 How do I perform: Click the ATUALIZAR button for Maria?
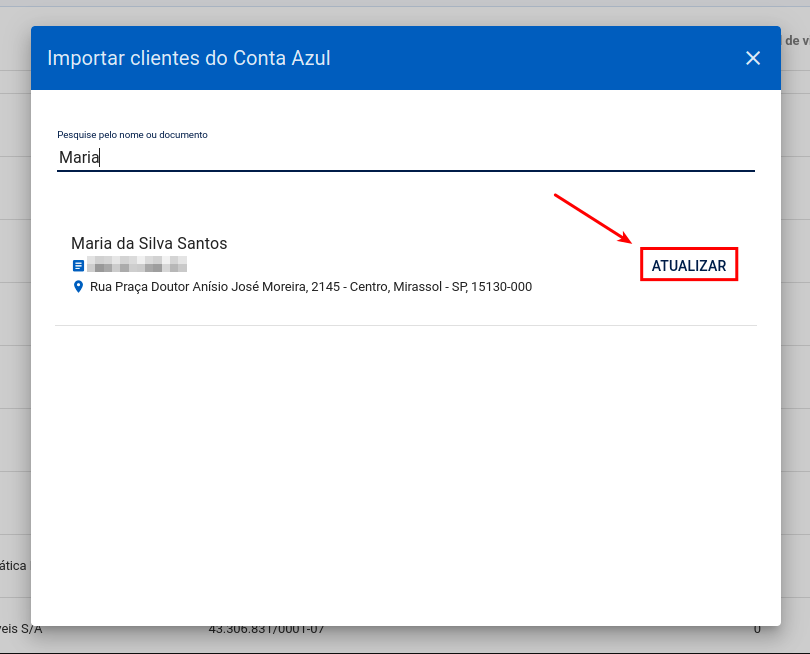689,265
